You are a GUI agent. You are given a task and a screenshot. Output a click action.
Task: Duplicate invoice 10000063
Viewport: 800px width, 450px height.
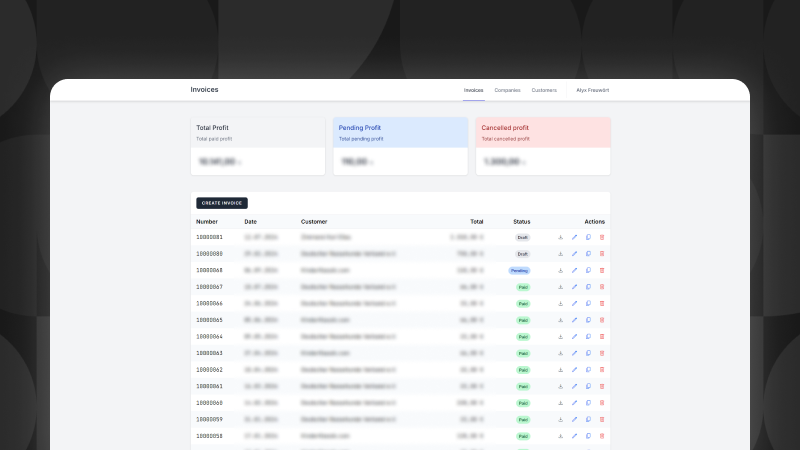588,353
